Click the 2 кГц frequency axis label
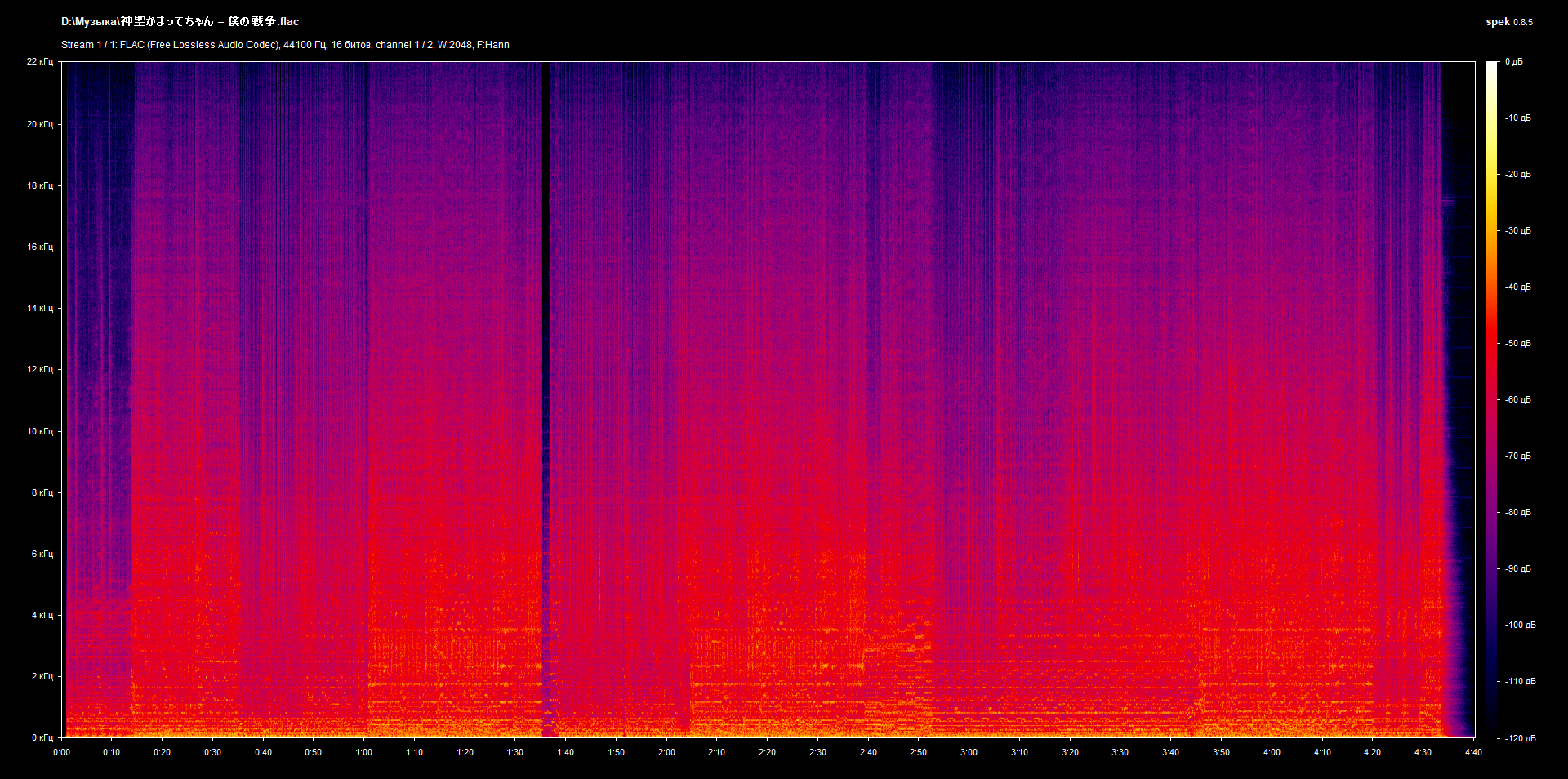 (42, 676)
